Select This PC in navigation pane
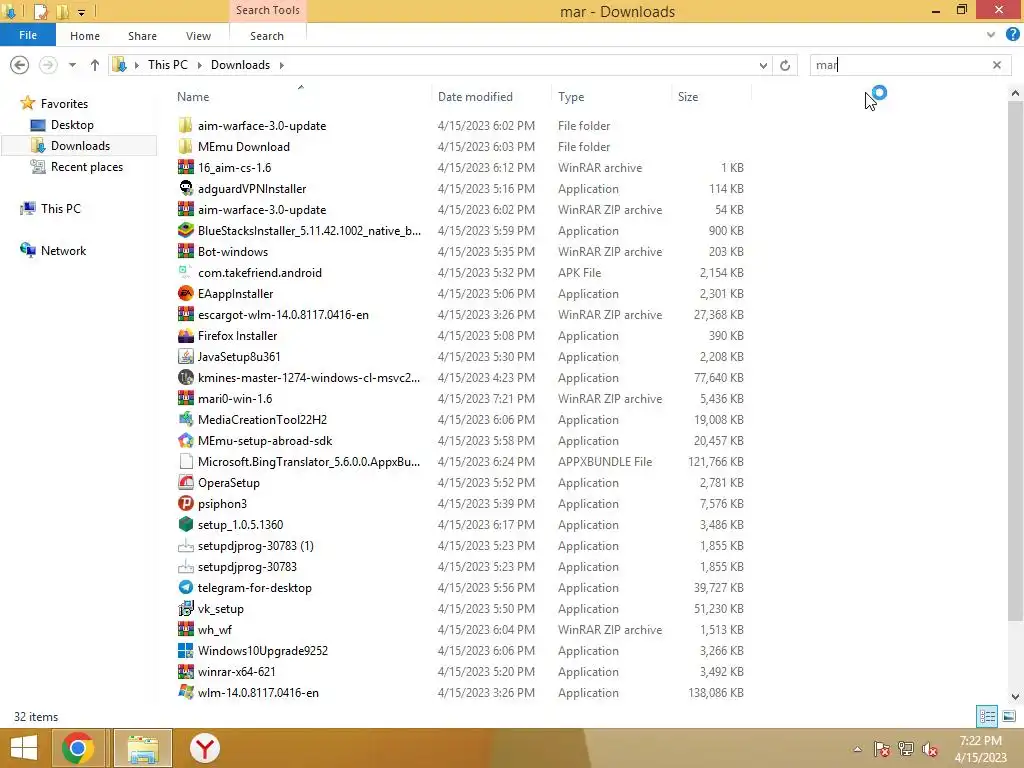This screenshot has width=1024, height=768. (60, 208)
